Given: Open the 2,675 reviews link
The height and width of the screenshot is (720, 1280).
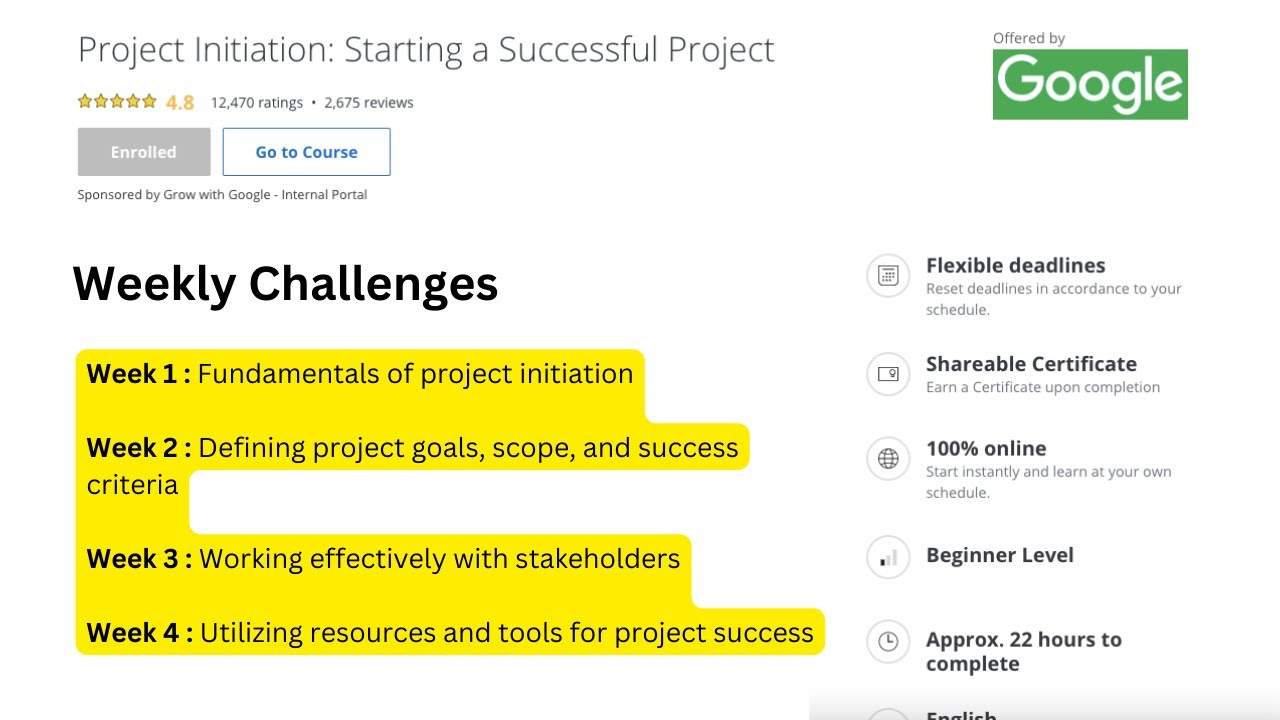Looking at the screenshot, I should 370,102.
